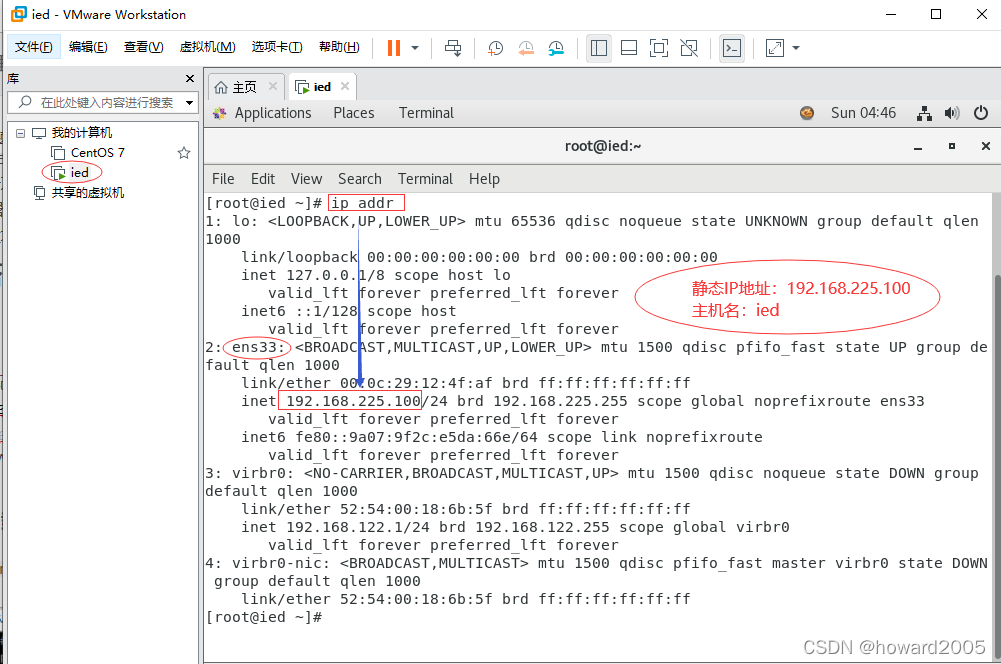Close the root@ied terminal window
The height and width of the screenshot is (664, 1001).
point(986,146)
